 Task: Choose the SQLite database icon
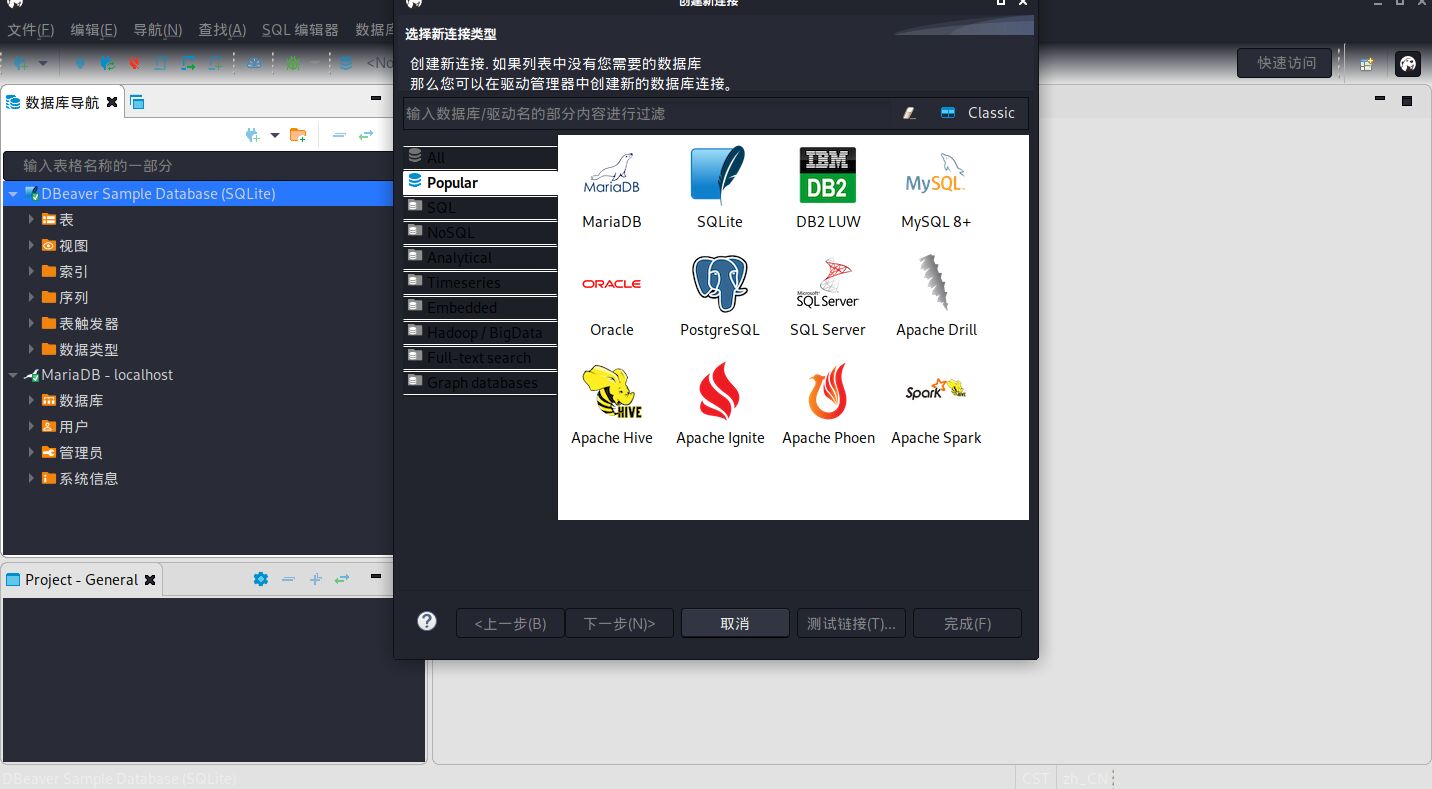point(719,185)
